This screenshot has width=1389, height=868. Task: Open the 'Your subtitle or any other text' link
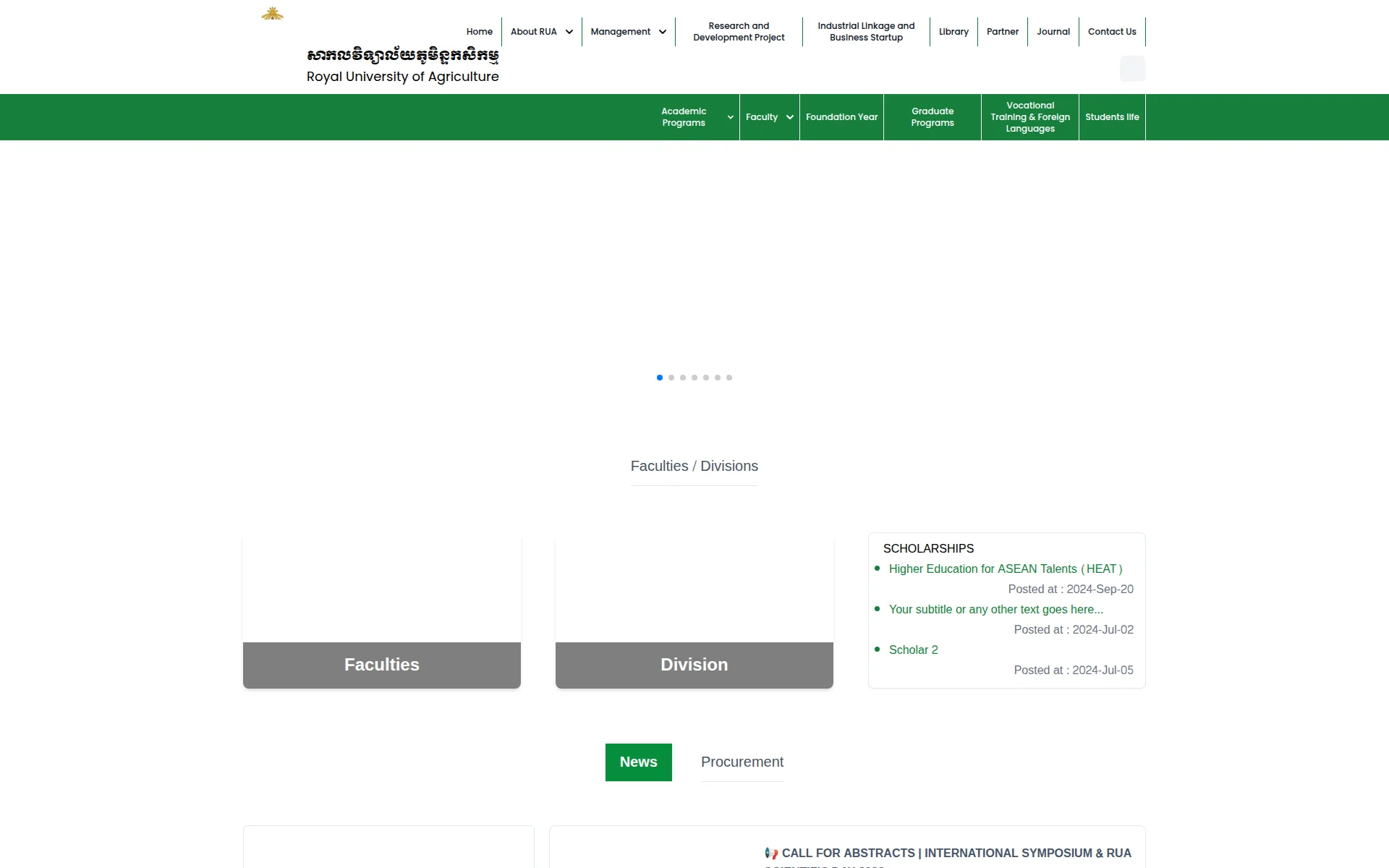(x=995, y=610)
